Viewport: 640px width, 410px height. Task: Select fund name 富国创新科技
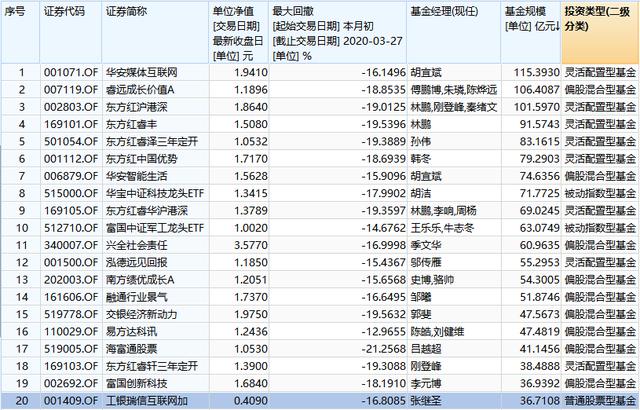(136, 383)
